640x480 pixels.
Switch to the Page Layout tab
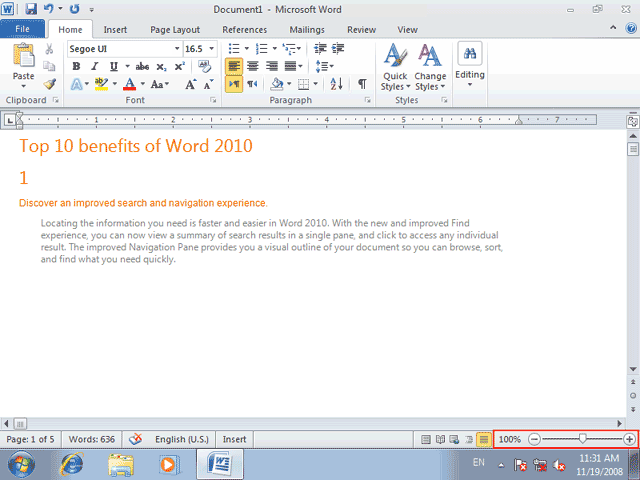pos(175,30)
